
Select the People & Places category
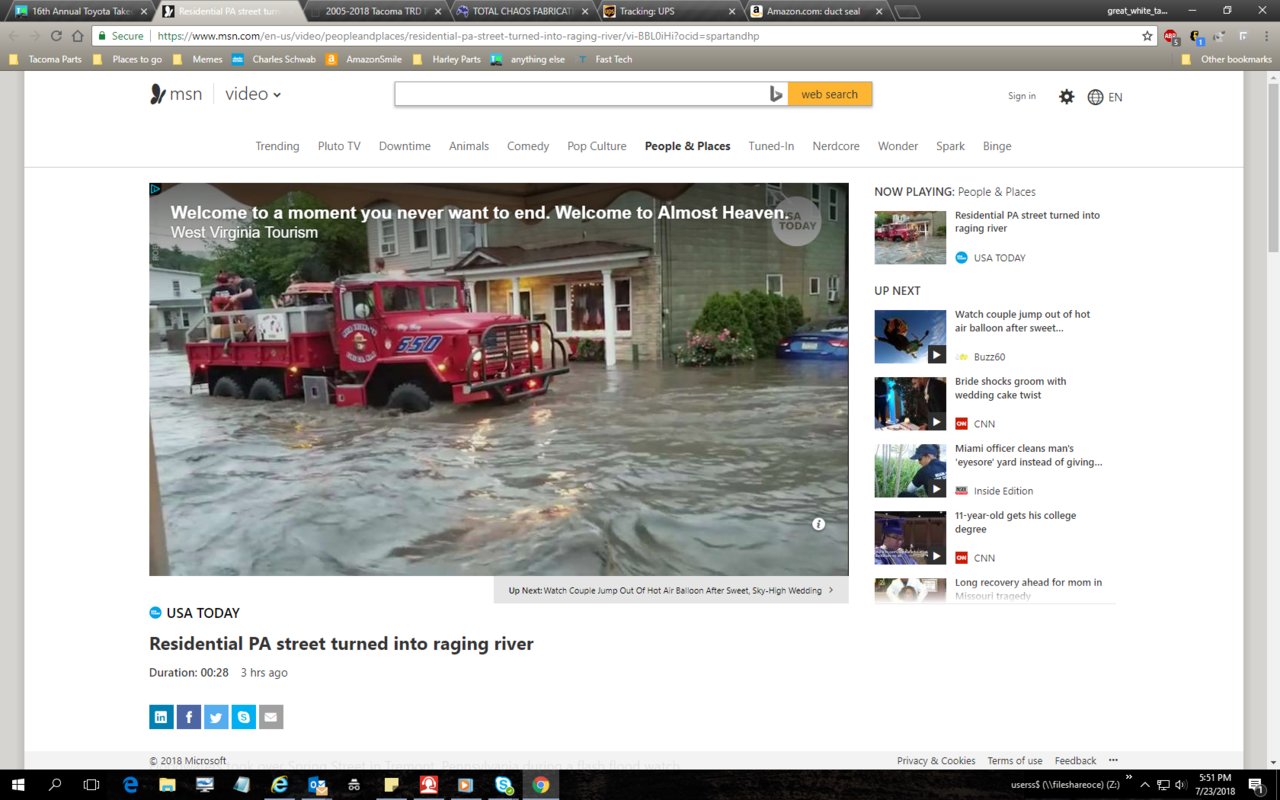[688, 146]
